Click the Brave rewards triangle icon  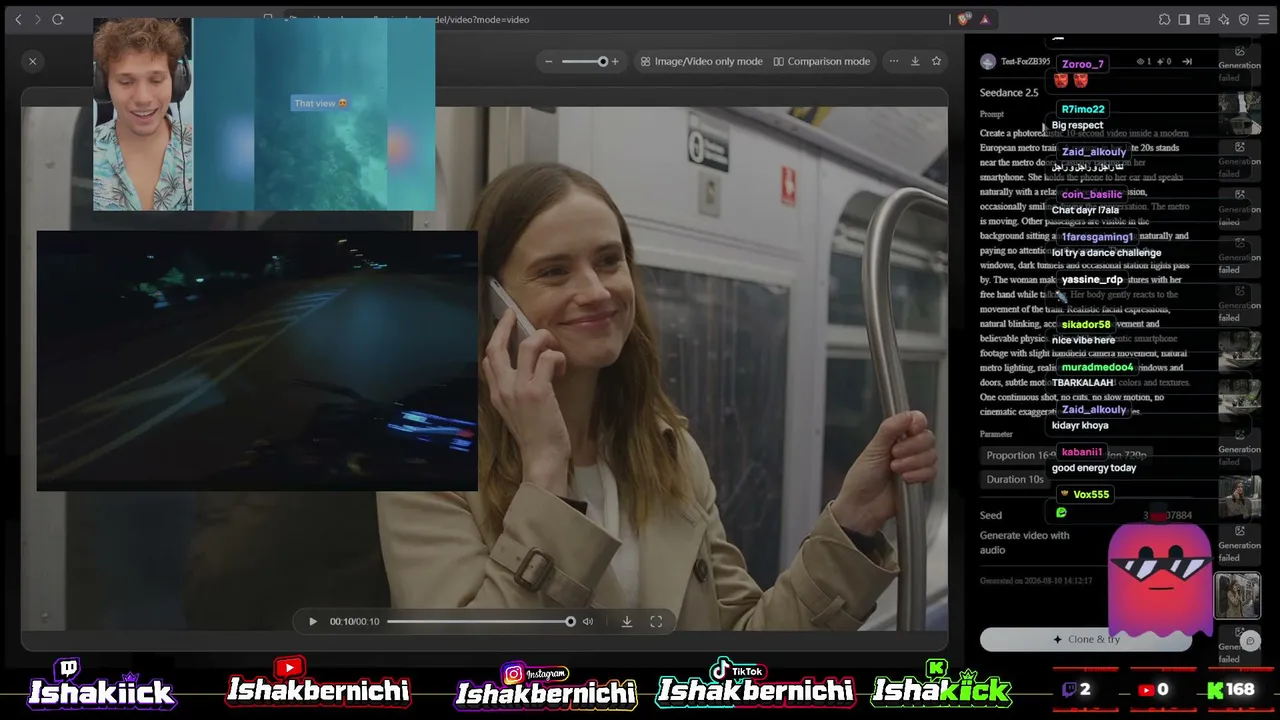click(985, 19)
